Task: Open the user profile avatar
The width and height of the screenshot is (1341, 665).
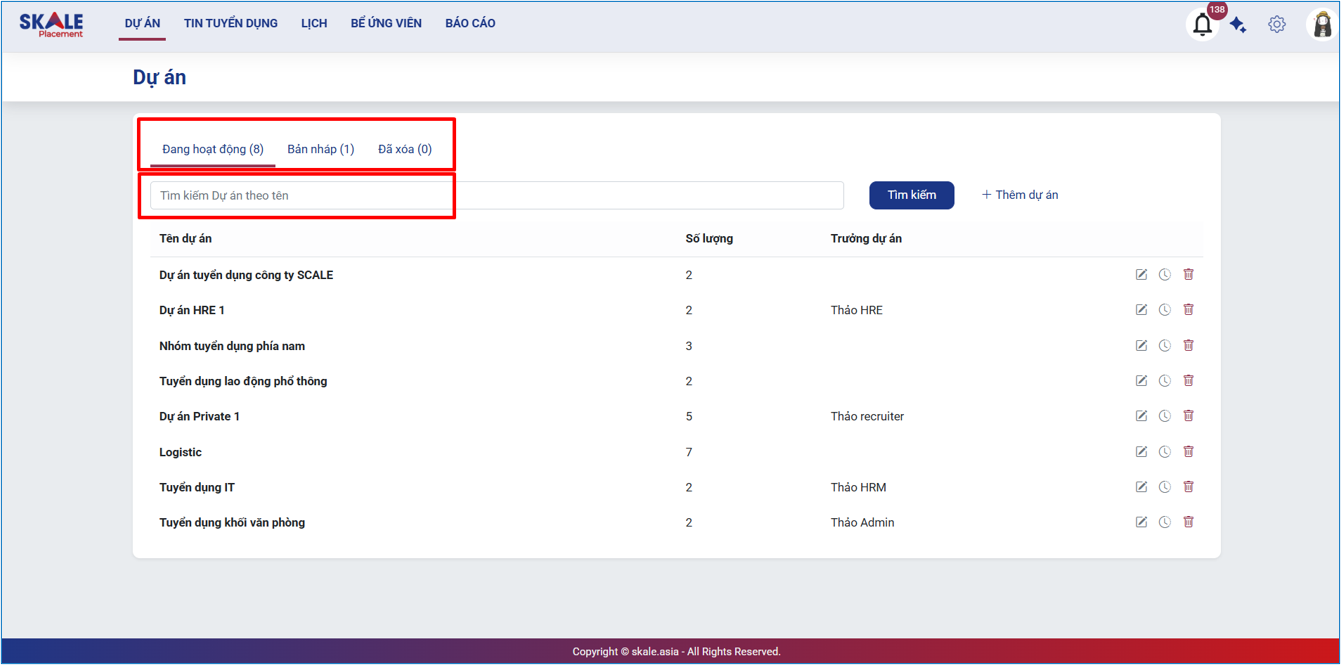Action: (1322, 25)
